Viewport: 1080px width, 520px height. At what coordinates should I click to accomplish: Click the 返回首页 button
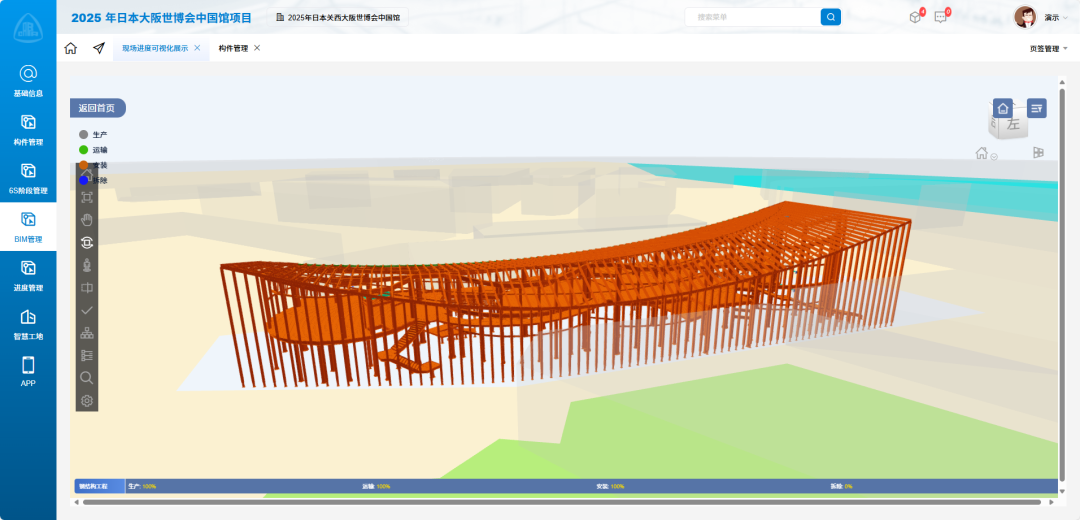click(97, 108)
